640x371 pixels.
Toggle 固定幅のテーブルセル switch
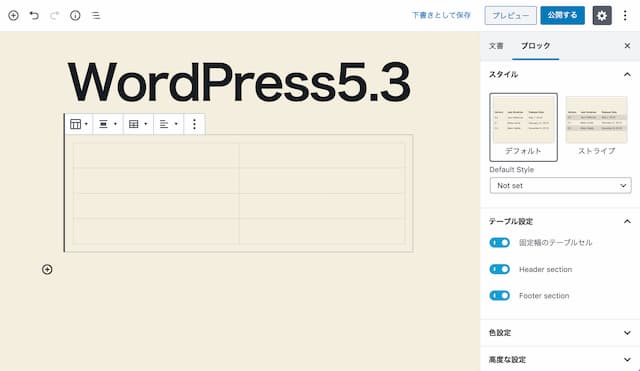pos(500,243)
